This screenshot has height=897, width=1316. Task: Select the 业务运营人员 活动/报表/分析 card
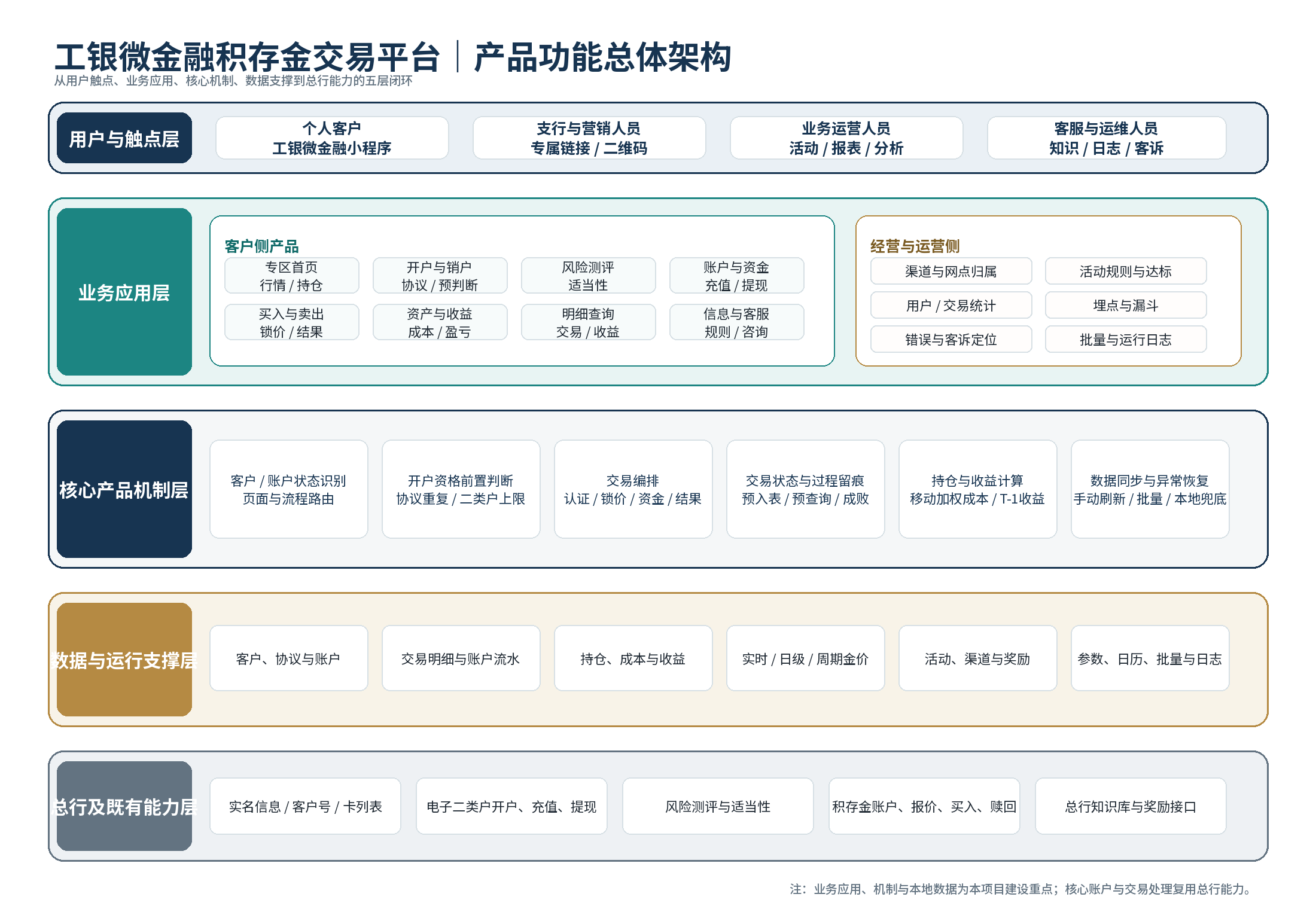tap(846, 138)
